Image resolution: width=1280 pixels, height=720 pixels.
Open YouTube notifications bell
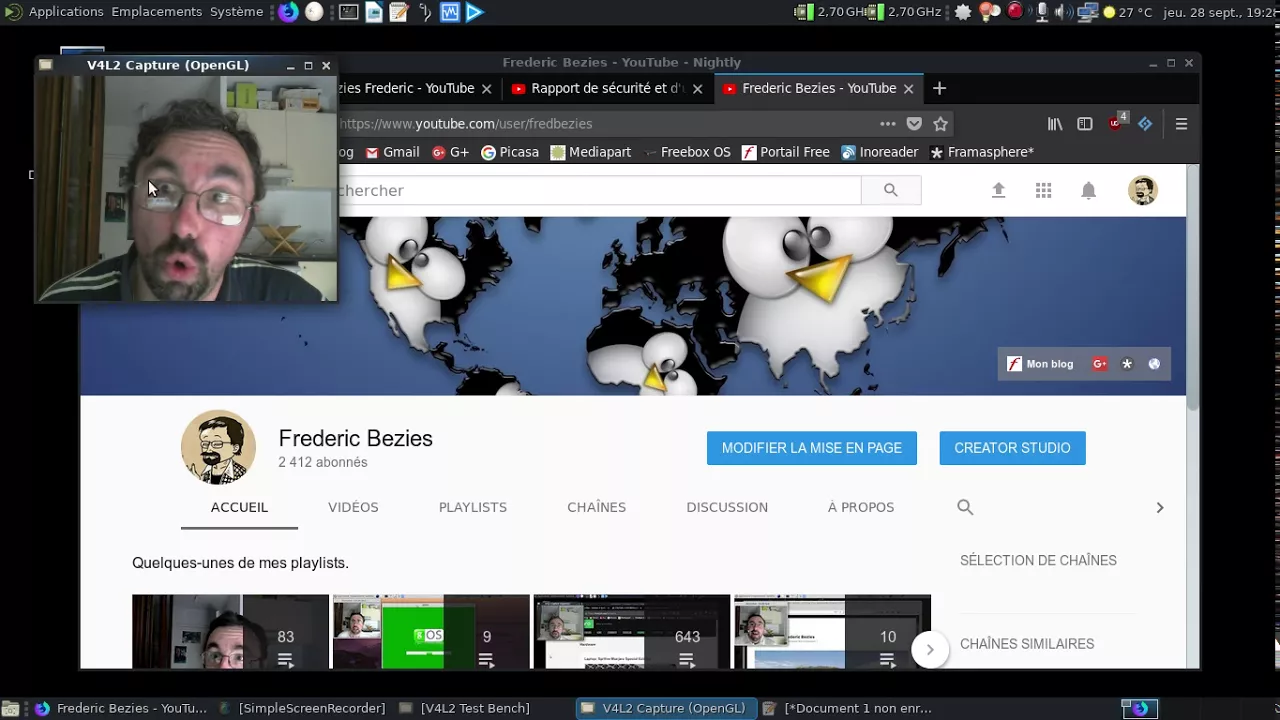1088,190
